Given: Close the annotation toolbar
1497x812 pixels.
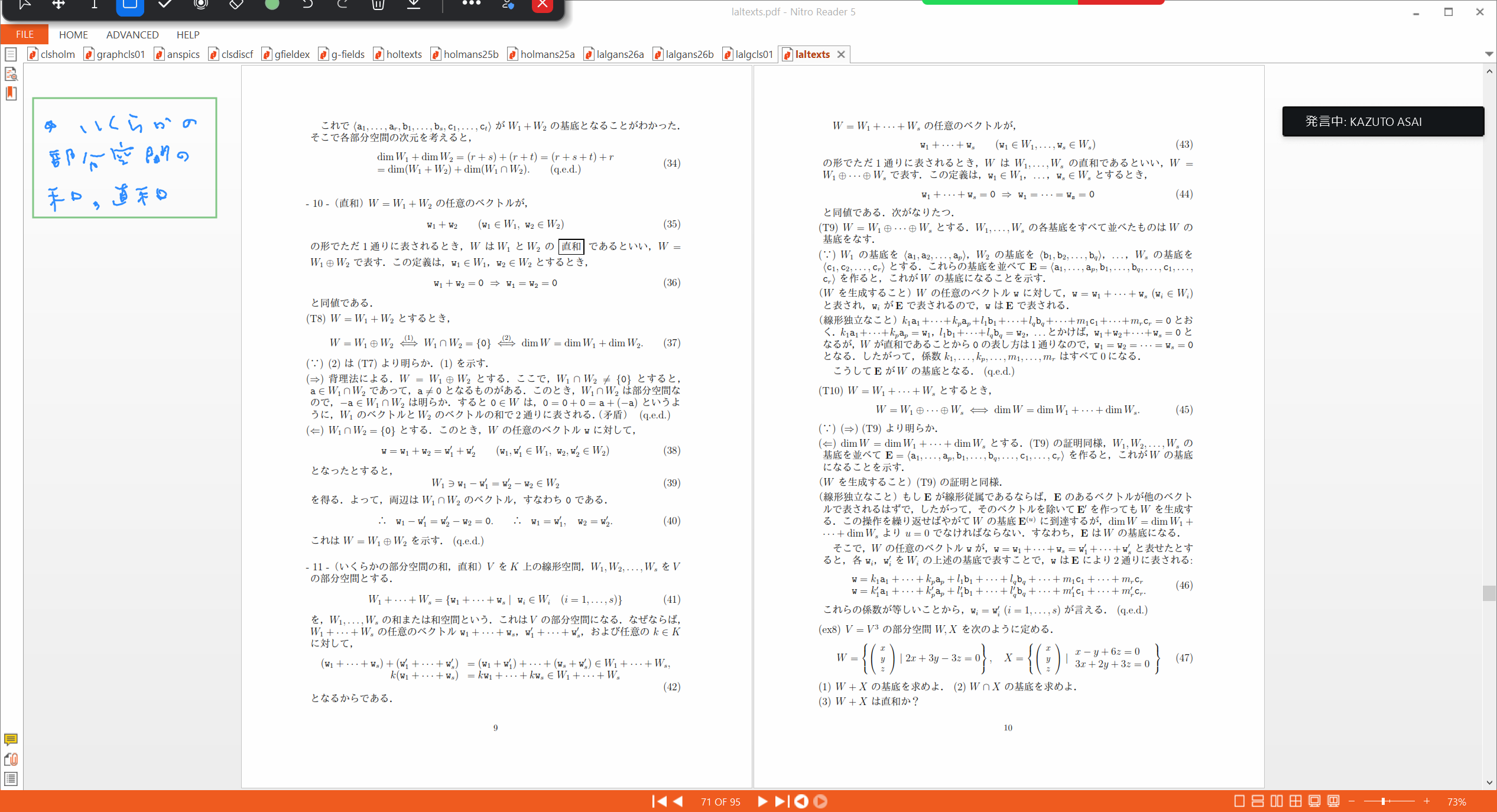Looking at the screenshot, I should 543,5.
